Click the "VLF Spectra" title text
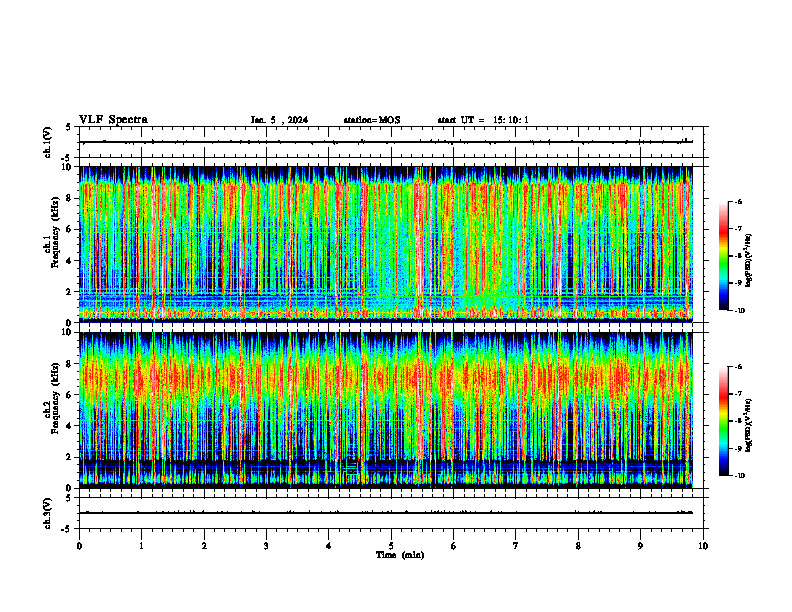 (113, 120)
